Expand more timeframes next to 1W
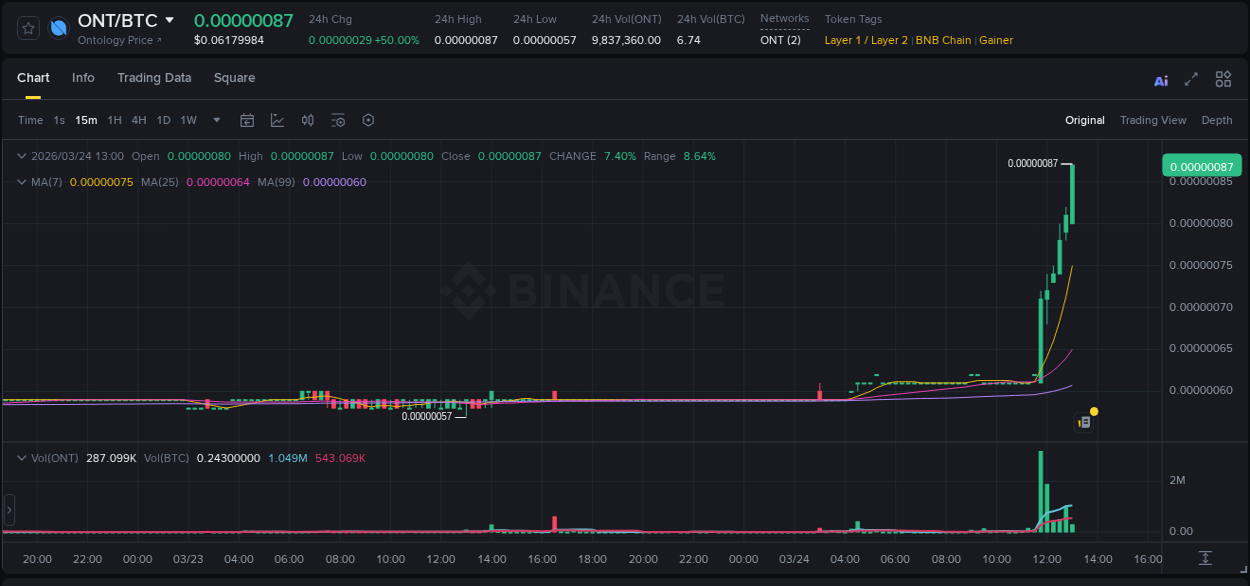Viewport: 1250px width, 586px height. [216, 120]
